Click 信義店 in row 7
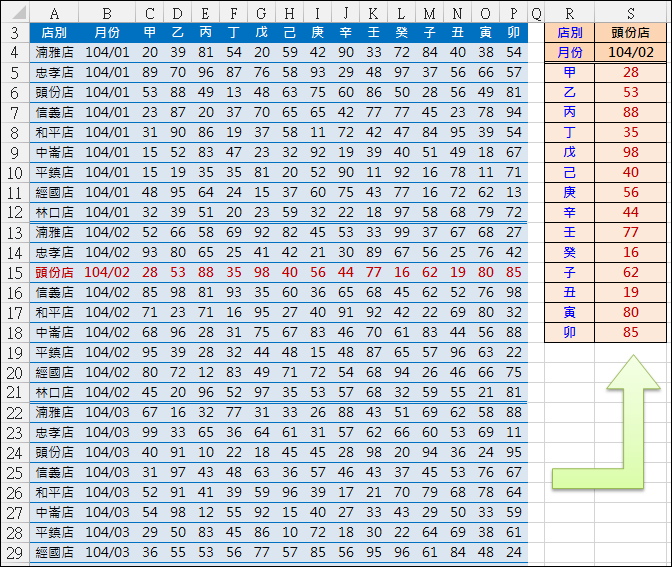 tap(54, 112)
